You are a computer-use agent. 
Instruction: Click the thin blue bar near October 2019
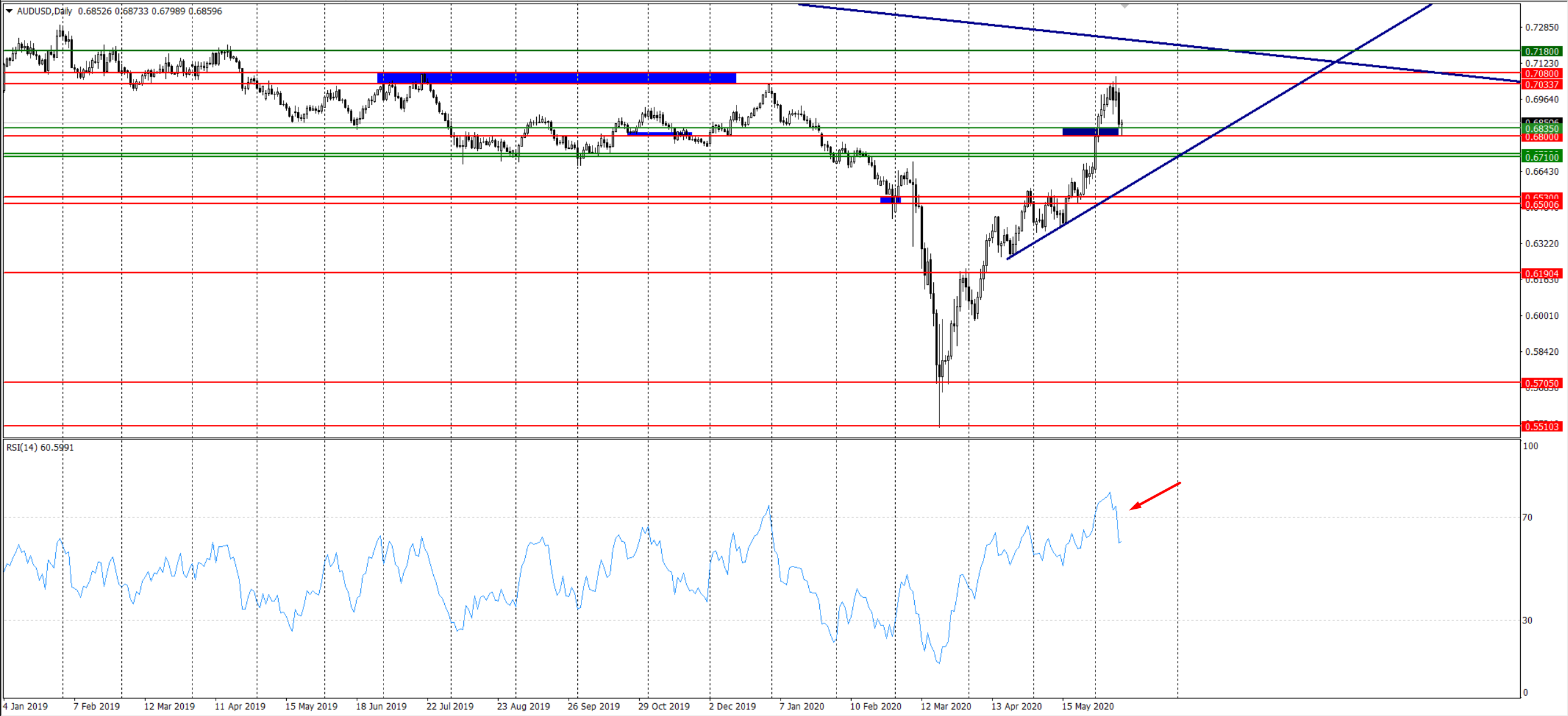tap(659, 133)
